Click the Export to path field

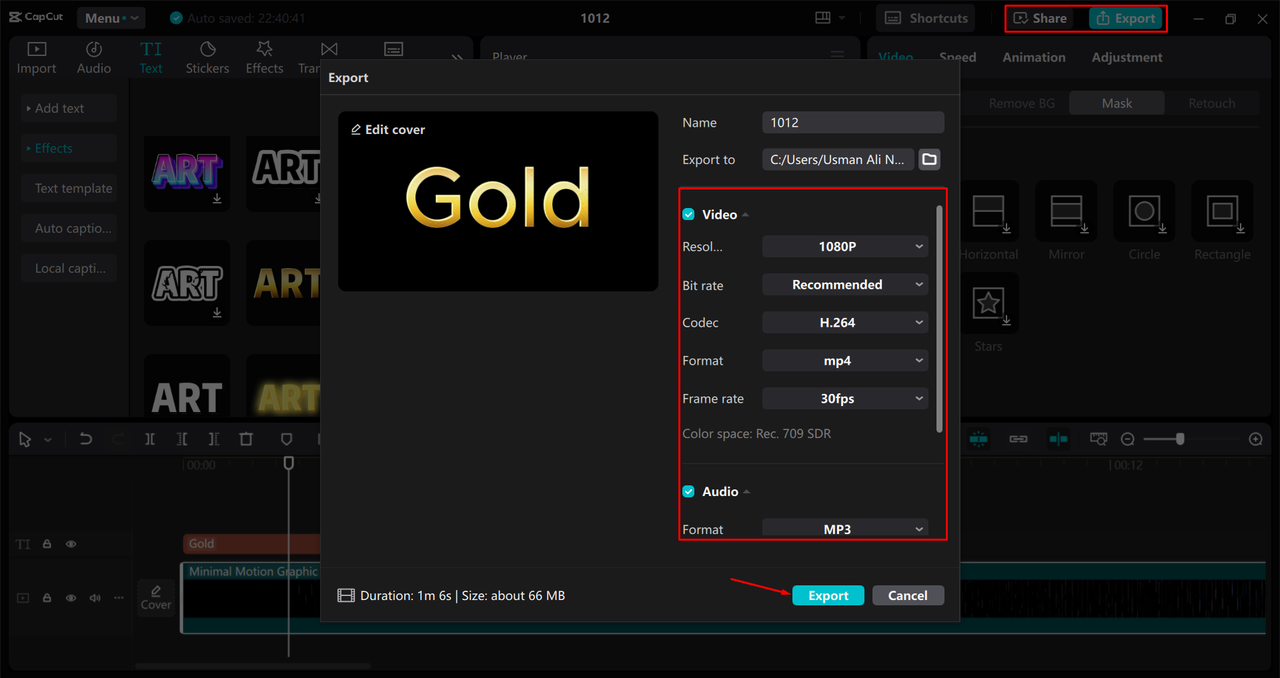pos(838,159)
